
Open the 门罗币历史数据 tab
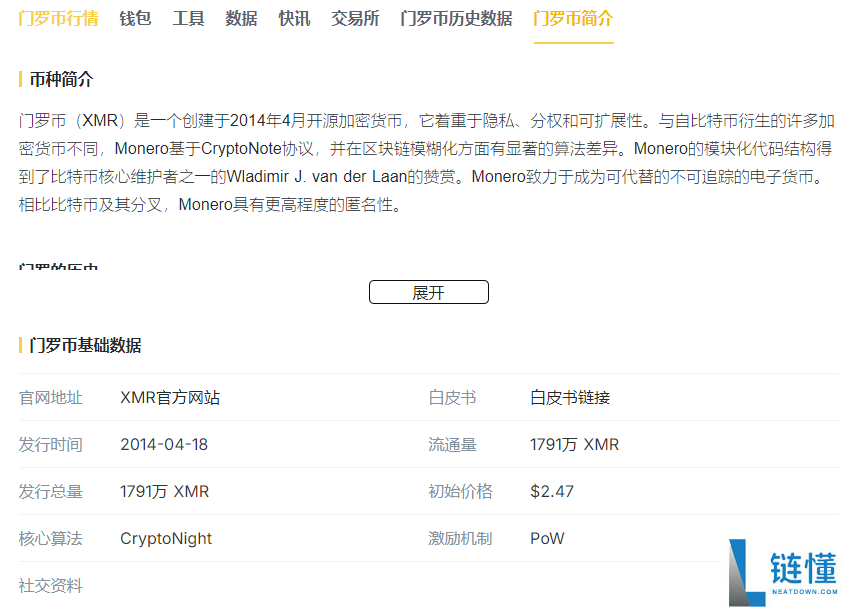[x=456, y=18]
